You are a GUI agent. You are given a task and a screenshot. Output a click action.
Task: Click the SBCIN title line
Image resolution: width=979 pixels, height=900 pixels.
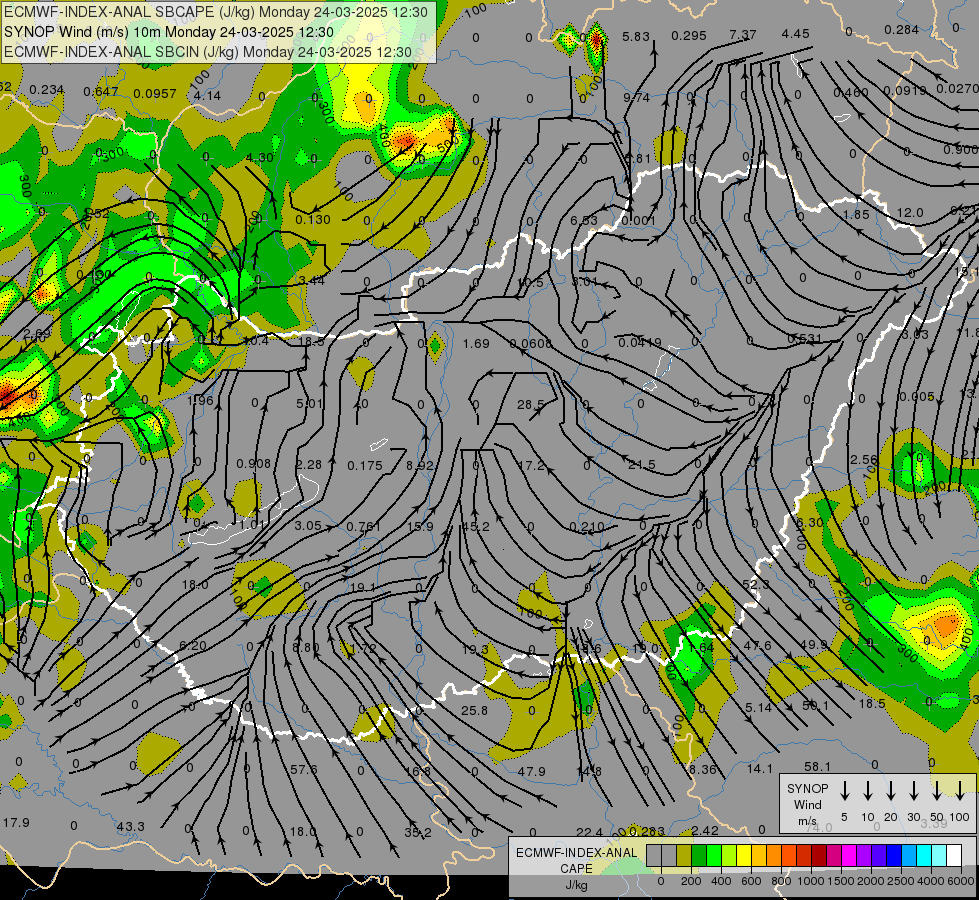208,52
